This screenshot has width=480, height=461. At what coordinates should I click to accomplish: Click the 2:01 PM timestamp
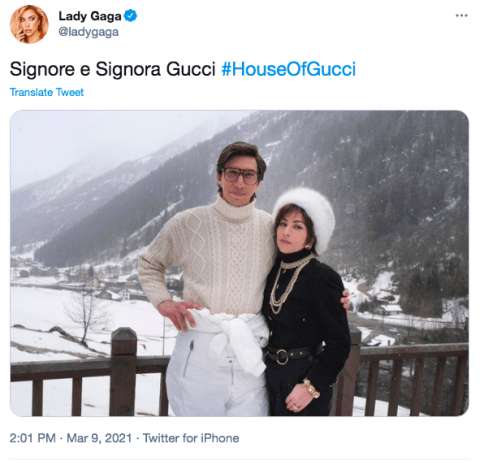pyautogui.click(x=33, y=438)
